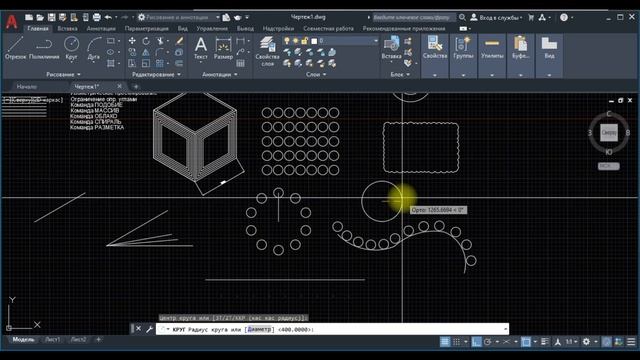
Task: Toggle the layer on/off lightbulb icon
Action: (x=287, y=41)
